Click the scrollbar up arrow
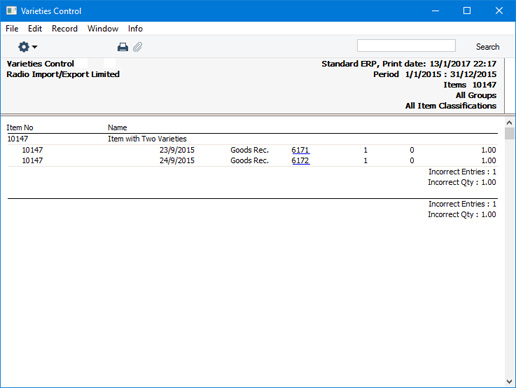516x388 pixels. pos(509,123)
